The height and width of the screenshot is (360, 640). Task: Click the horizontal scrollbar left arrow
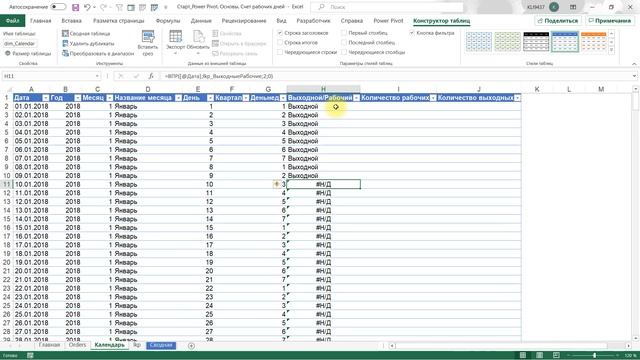(x=392, y=346)
